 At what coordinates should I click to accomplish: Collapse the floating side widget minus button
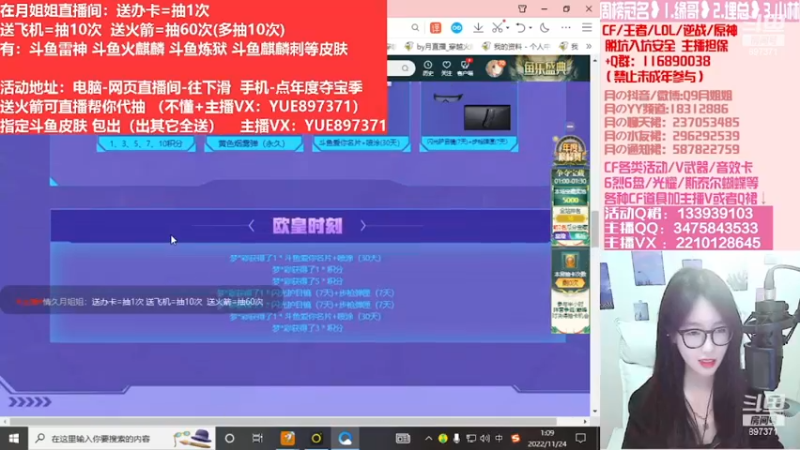(570, 126)
